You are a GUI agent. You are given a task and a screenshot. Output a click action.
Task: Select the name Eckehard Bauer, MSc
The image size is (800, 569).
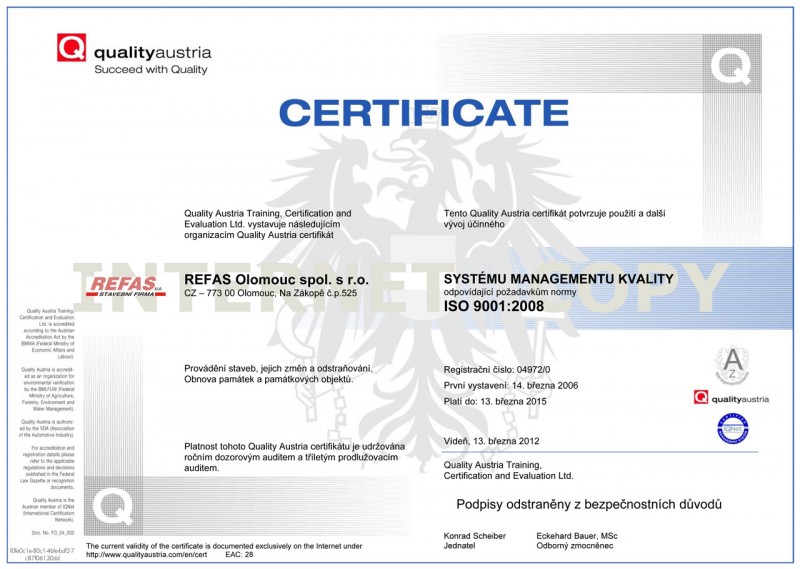577,536
